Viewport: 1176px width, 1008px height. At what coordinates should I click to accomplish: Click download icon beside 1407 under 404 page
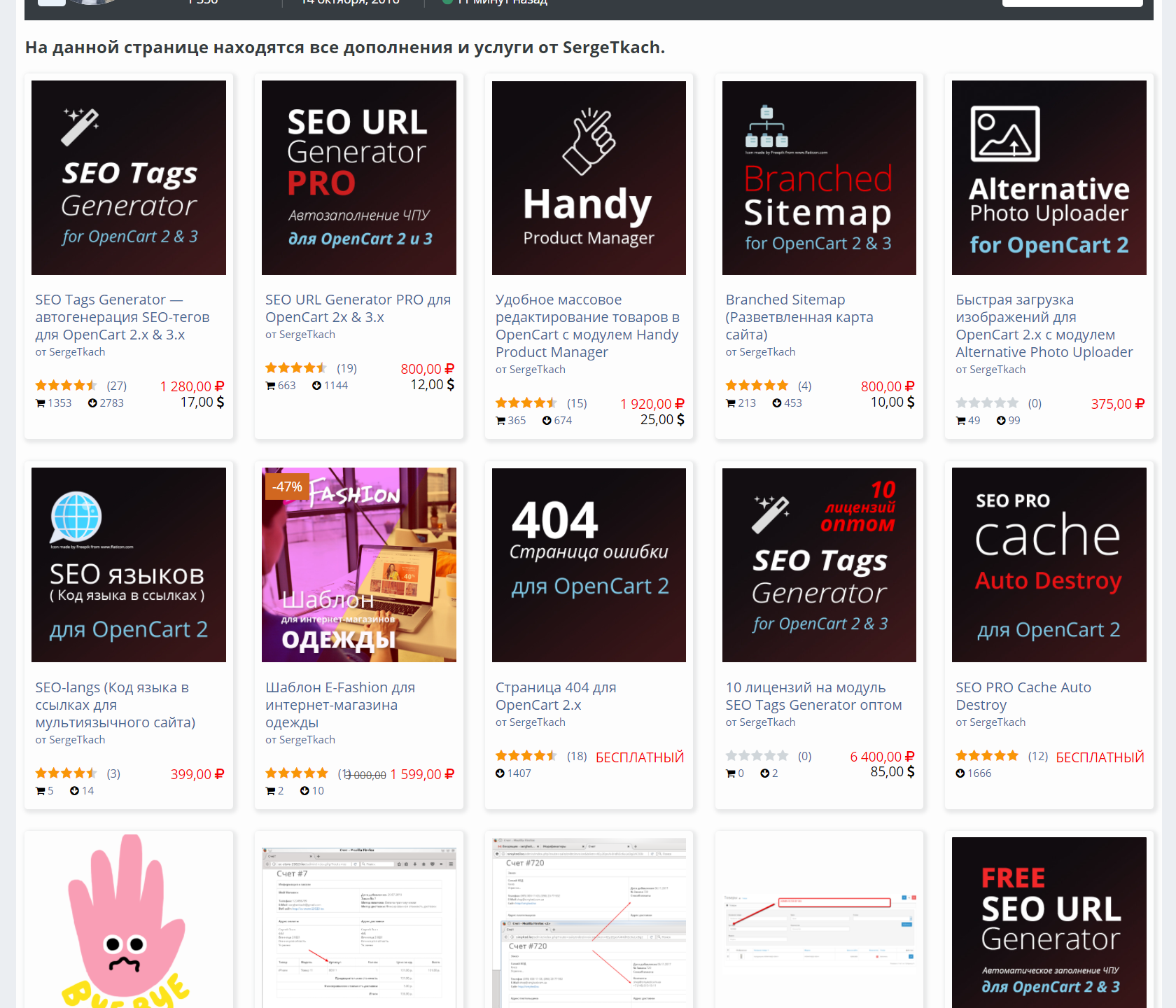[x=500, y=773]
